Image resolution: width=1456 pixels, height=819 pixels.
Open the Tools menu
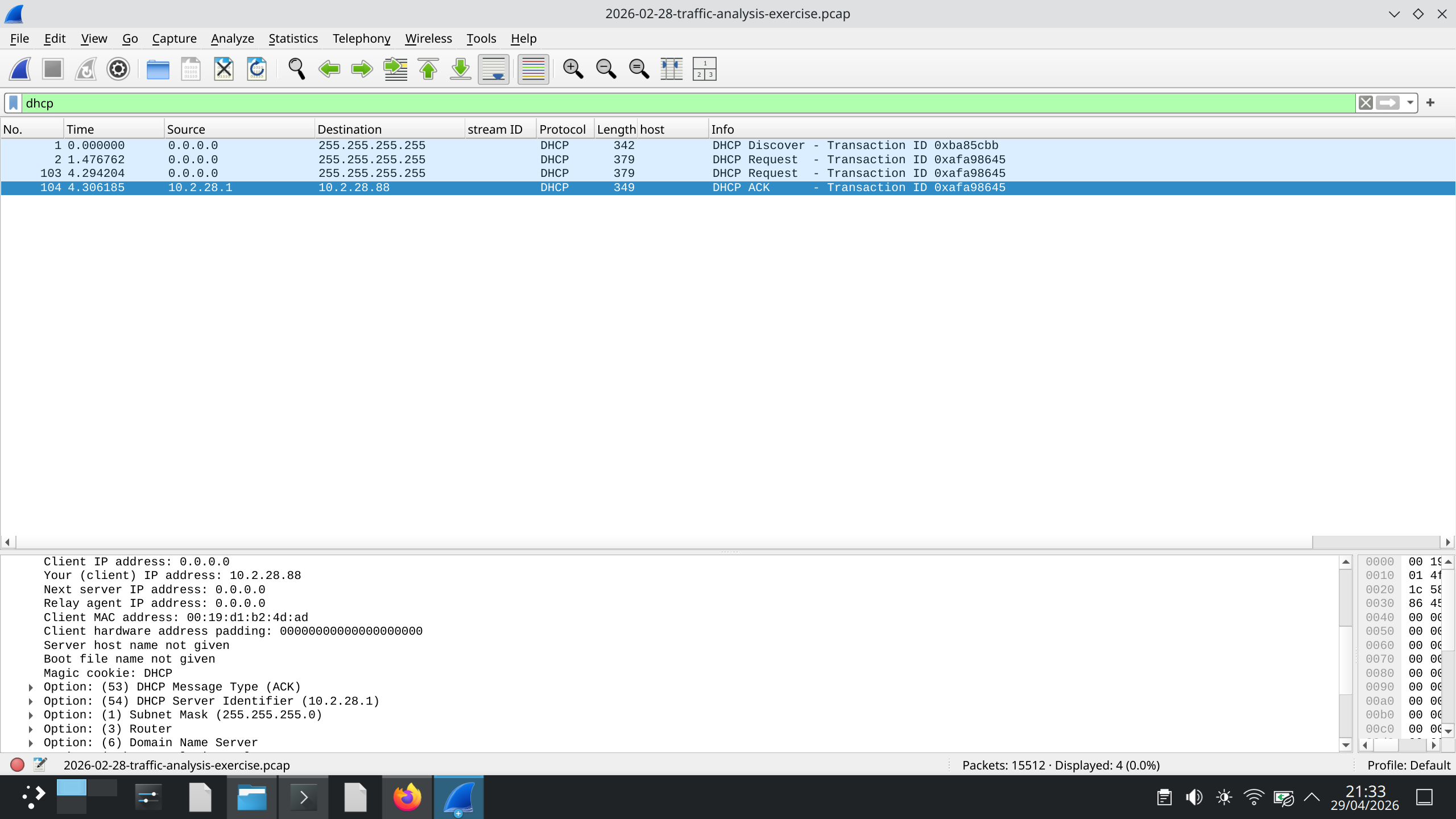click(481, 39)
